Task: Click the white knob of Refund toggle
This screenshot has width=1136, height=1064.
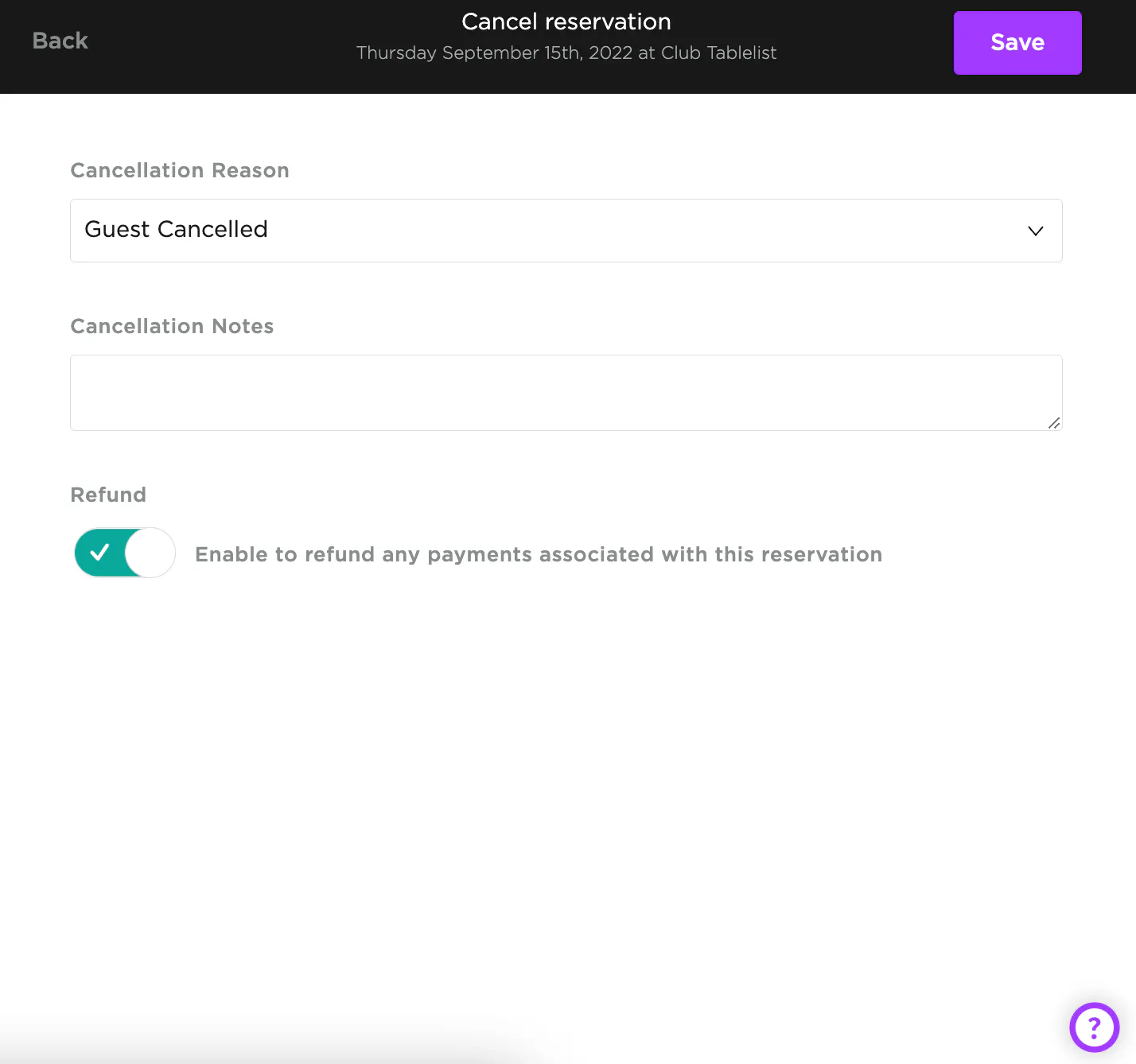Action: click(x=150, y=553)
